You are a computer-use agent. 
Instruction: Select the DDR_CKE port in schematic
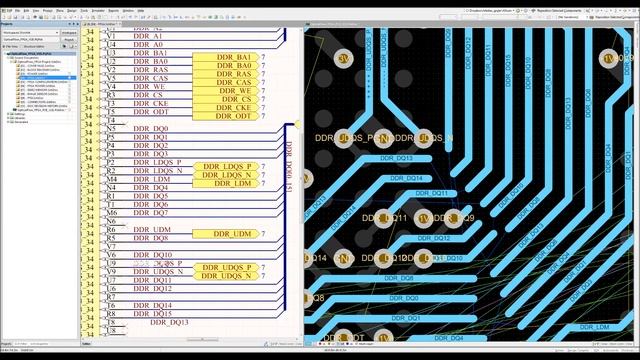(x=226, y=107)
